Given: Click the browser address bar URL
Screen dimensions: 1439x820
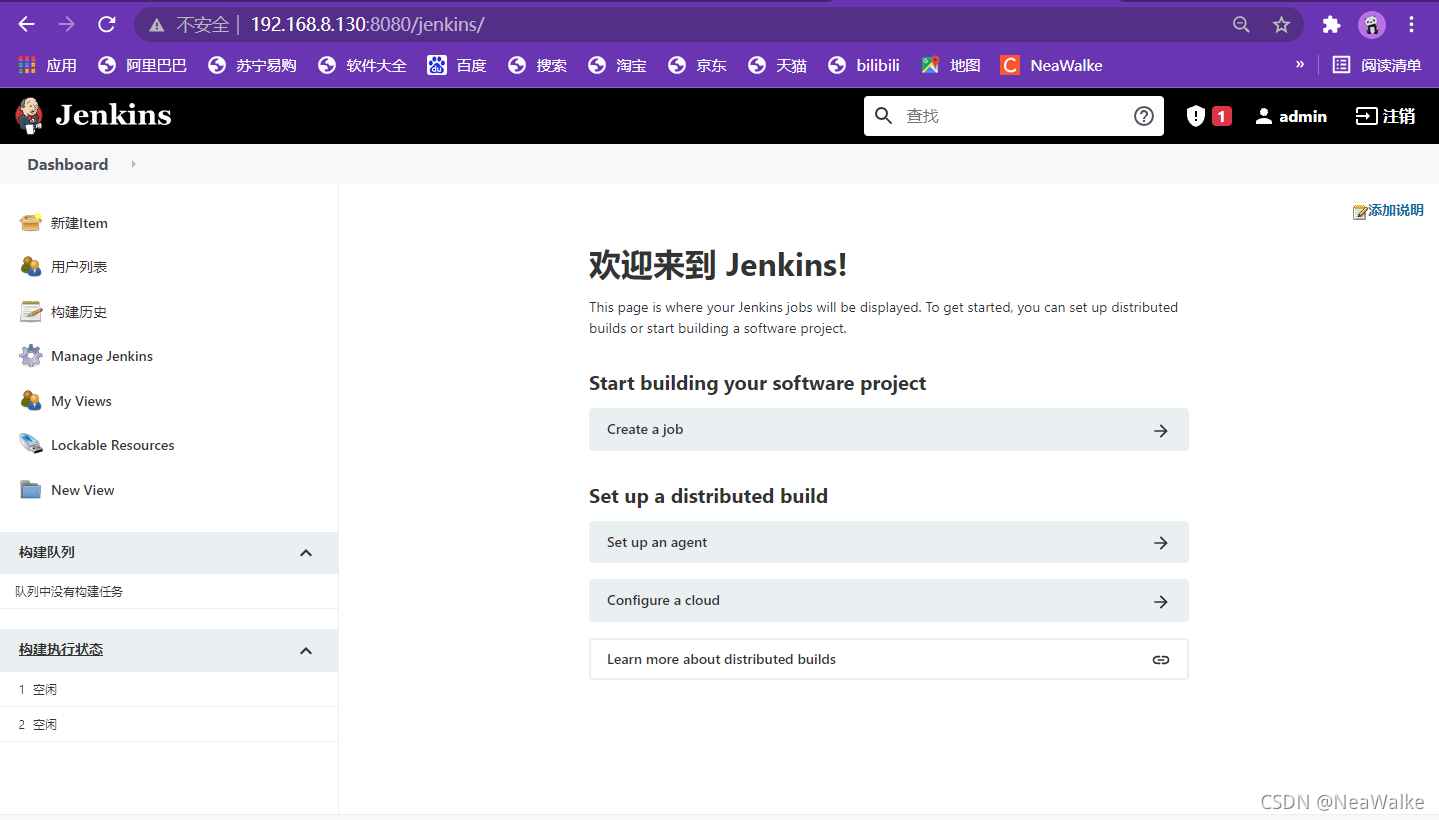Looking at the screenshot, I should pyautogui.click(x=367, y=24).
